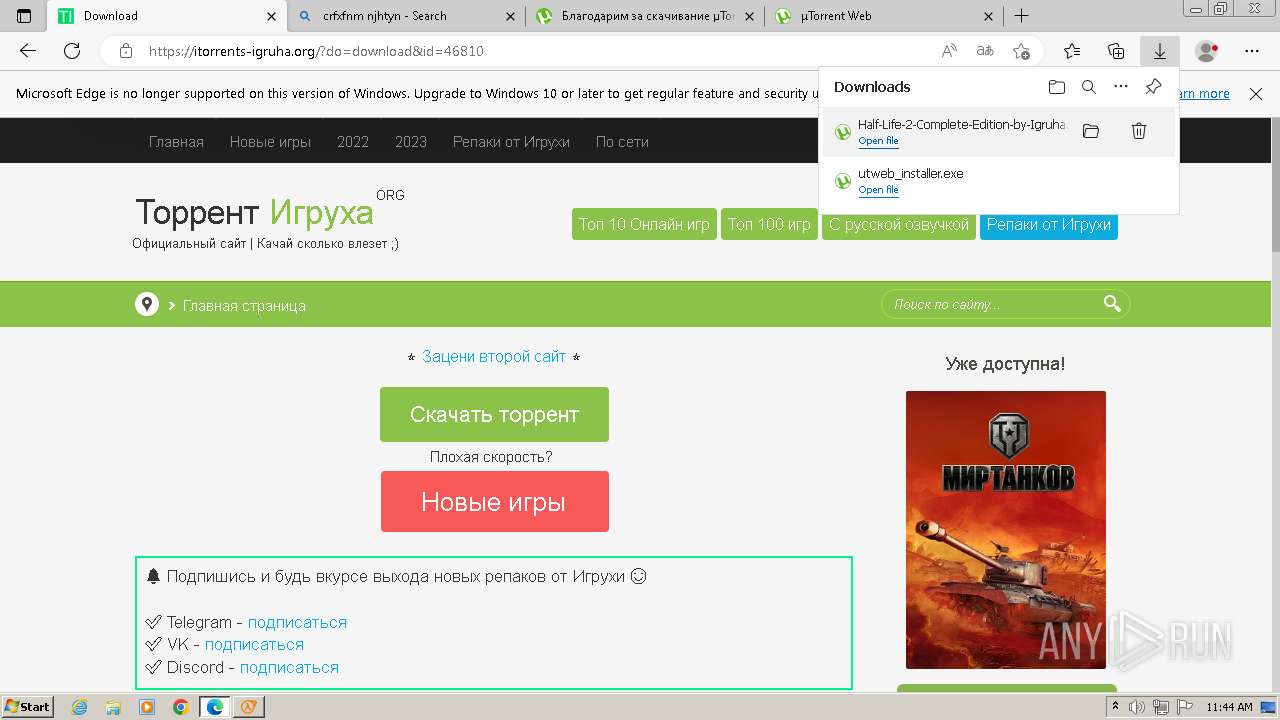Open Edge Settings and more menu
The image size is (1280, 720).
1252,51
